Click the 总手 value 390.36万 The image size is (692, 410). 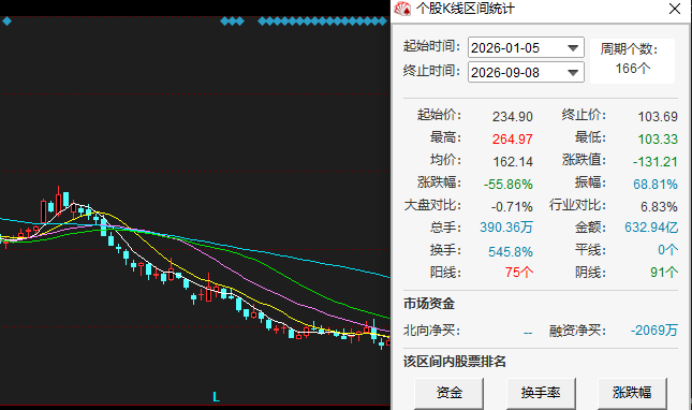point(506,227)
